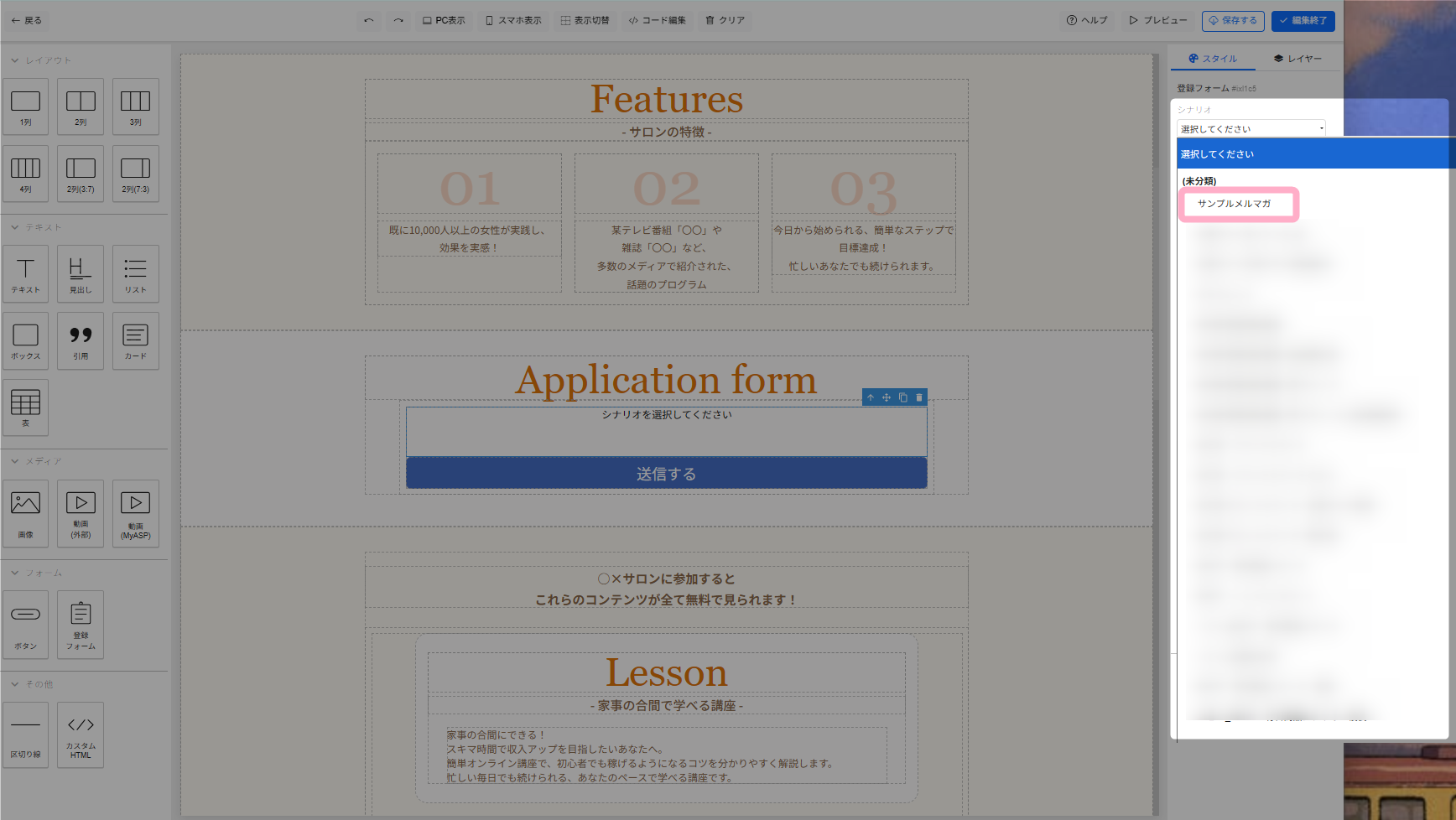Image resolution: width=1456 pixels, height=820 pixels.
Task: Add a quote (引用) block
Action: [81, 340]
